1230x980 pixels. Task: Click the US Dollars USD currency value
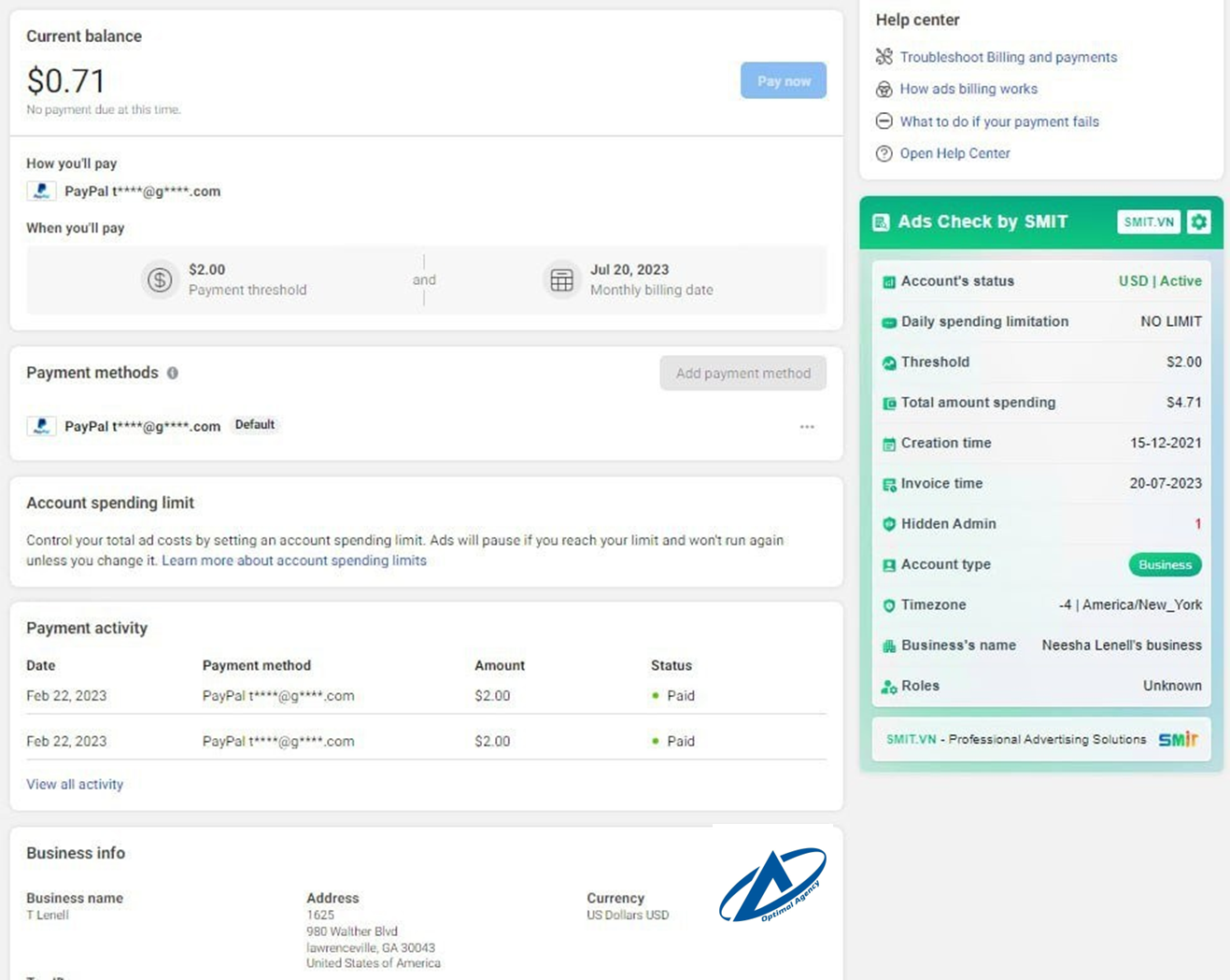(x=628, y=915)
